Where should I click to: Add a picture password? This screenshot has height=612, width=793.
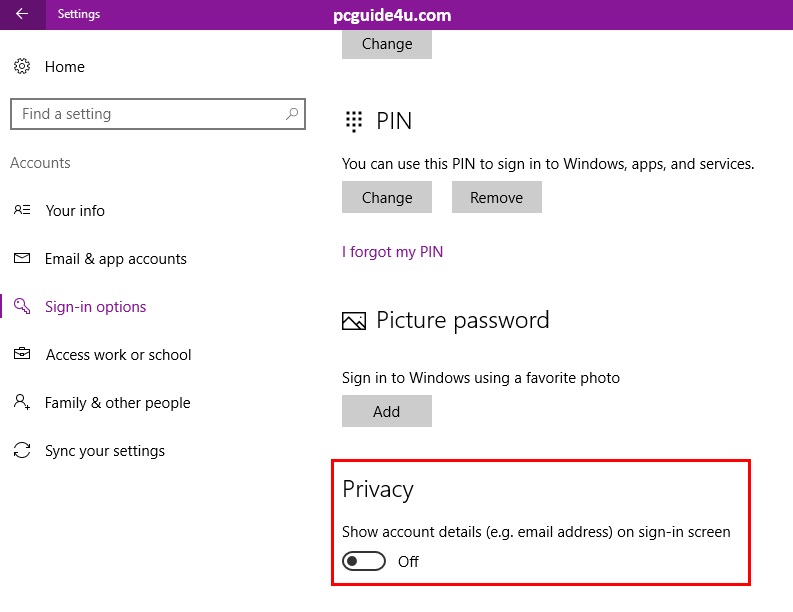pos(387,412)
